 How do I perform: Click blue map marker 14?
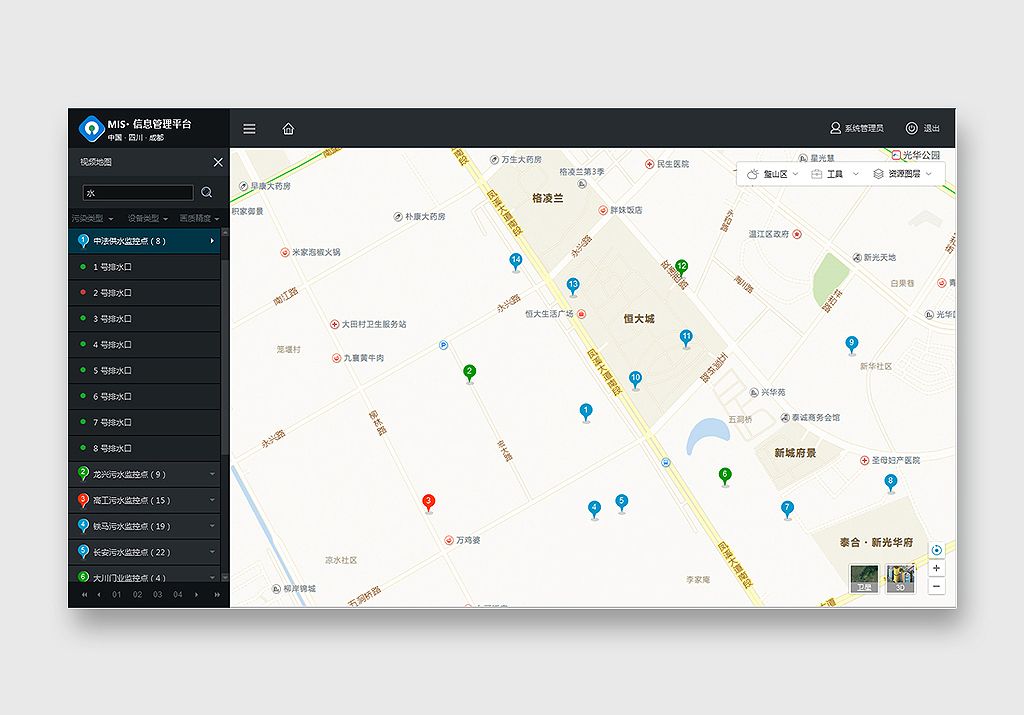pos(516,261)
